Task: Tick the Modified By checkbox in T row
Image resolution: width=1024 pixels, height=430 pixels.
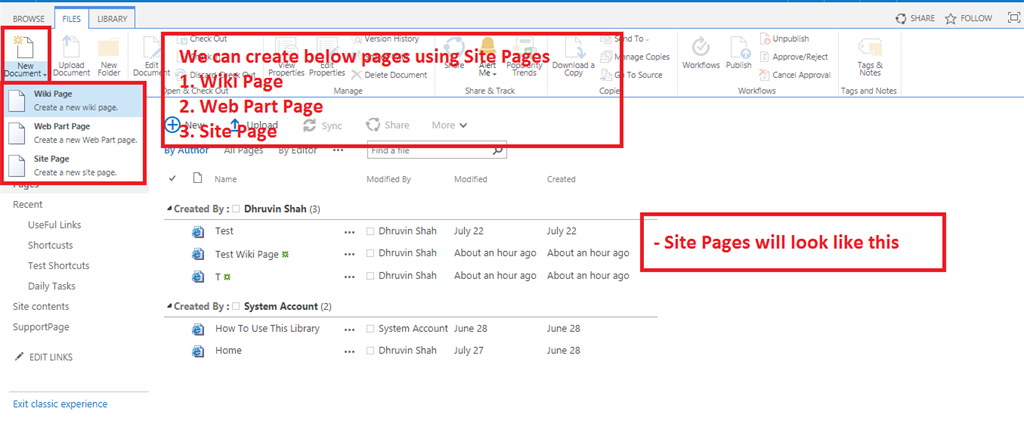Action: (x=370, y=276)
